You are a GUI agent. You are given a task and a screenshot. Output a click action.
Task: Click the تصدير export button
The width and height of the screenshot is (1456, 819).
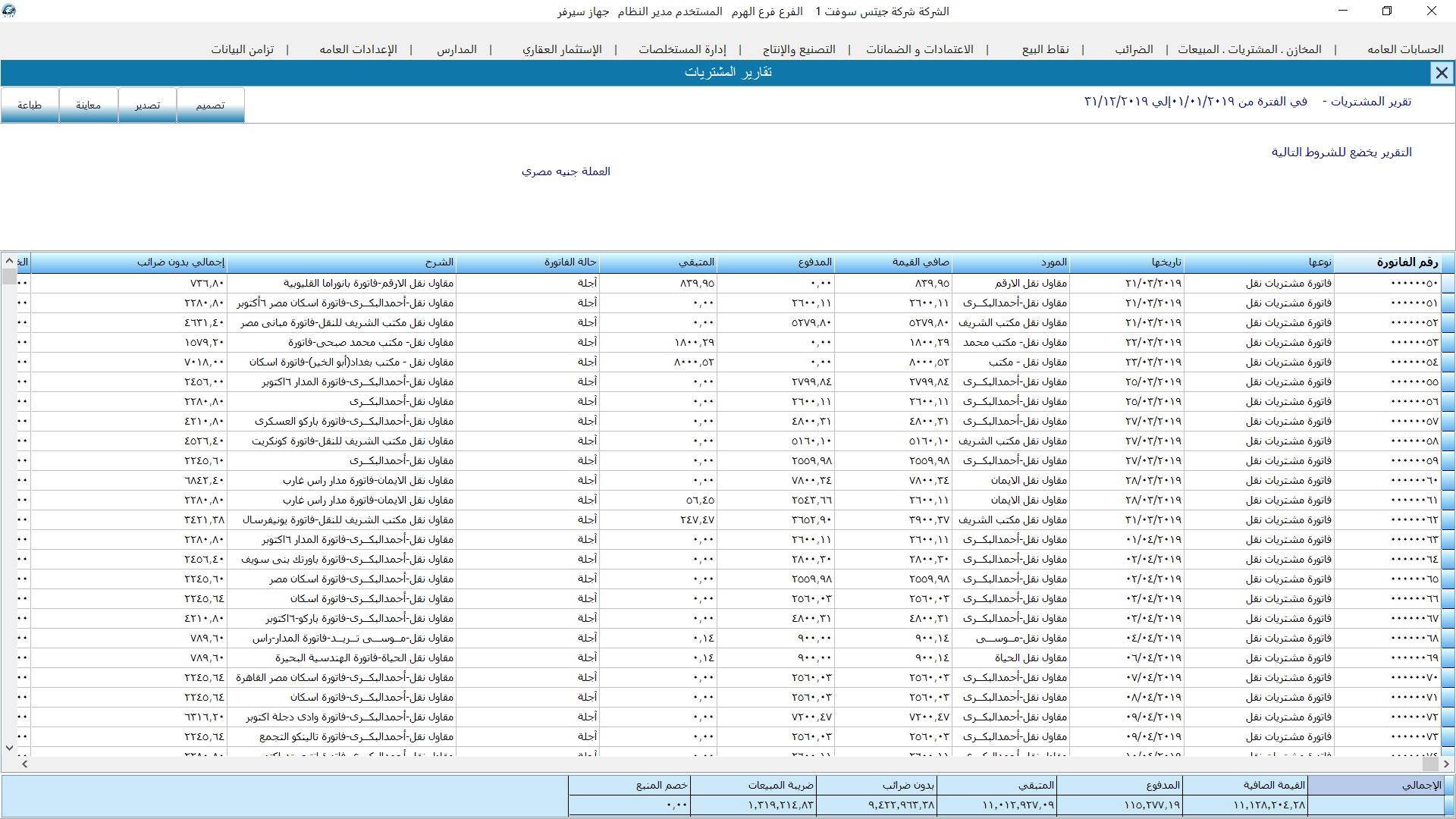(x=147, y=105)
